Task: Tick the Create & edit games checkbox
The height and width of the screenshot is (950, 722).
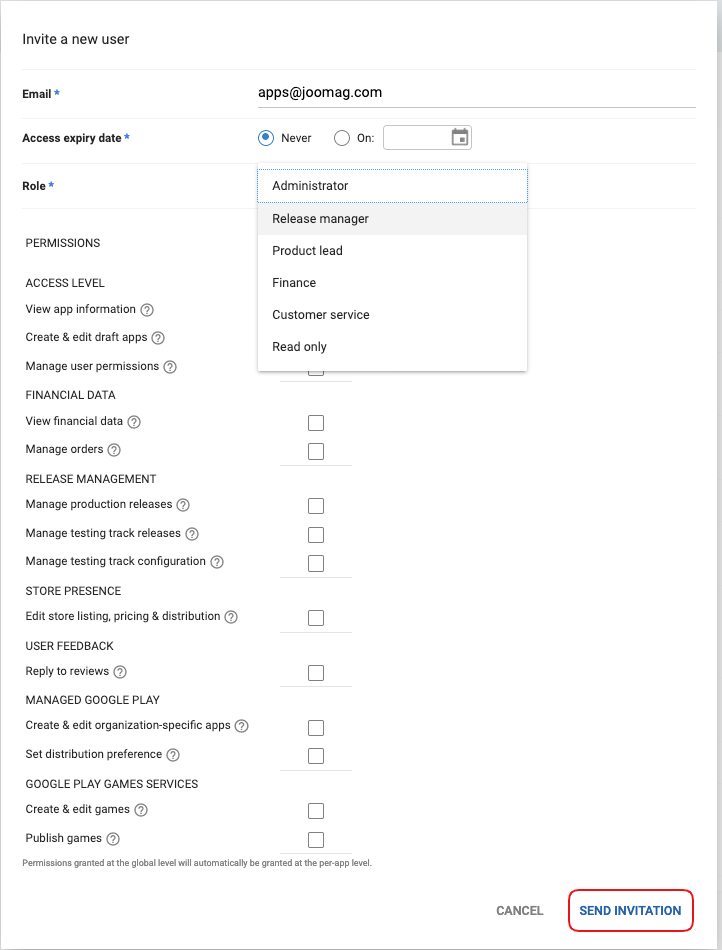Action: 316,810
